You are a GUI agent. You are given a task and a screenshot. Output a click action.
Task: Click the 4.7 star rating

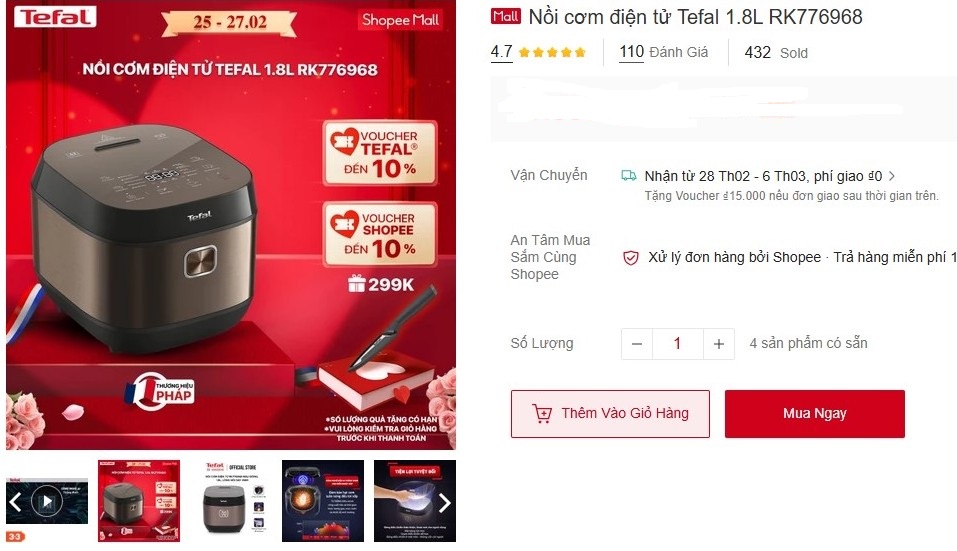[x=538, y=52]
